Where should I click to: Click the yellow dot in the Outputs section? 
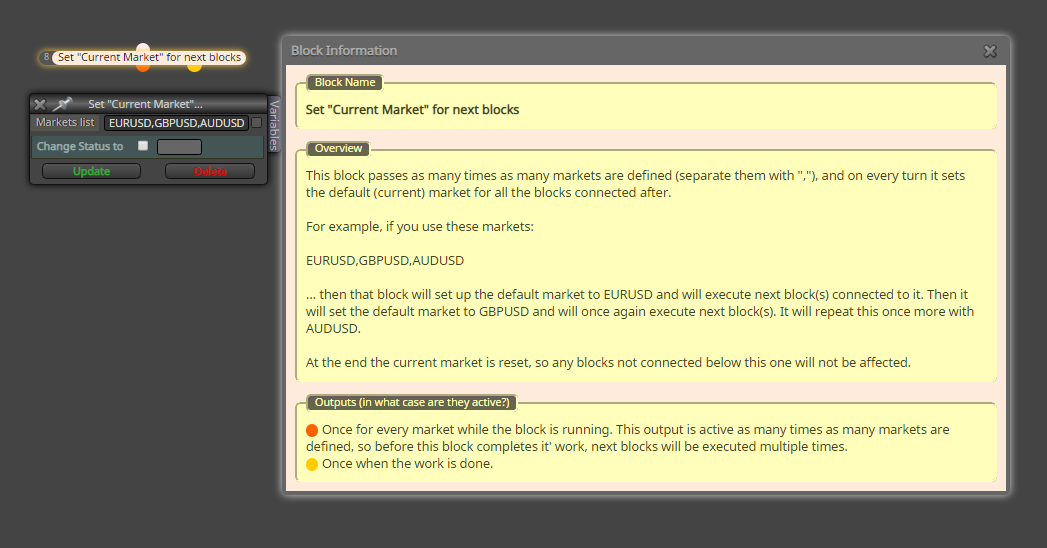pos(312,464)
